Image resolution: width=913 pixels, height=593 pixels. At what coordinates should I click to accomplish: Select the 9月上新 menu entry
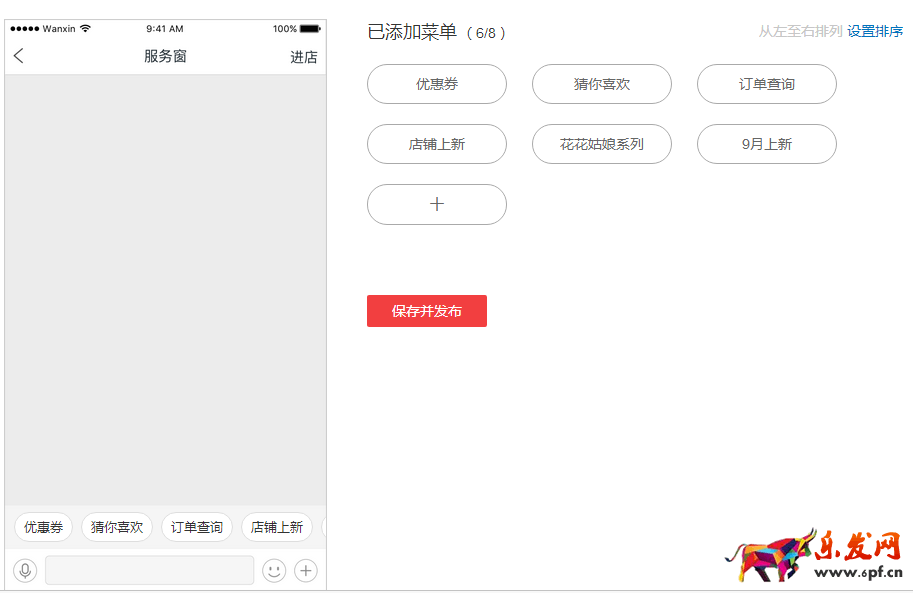click(x=766, y=144)
